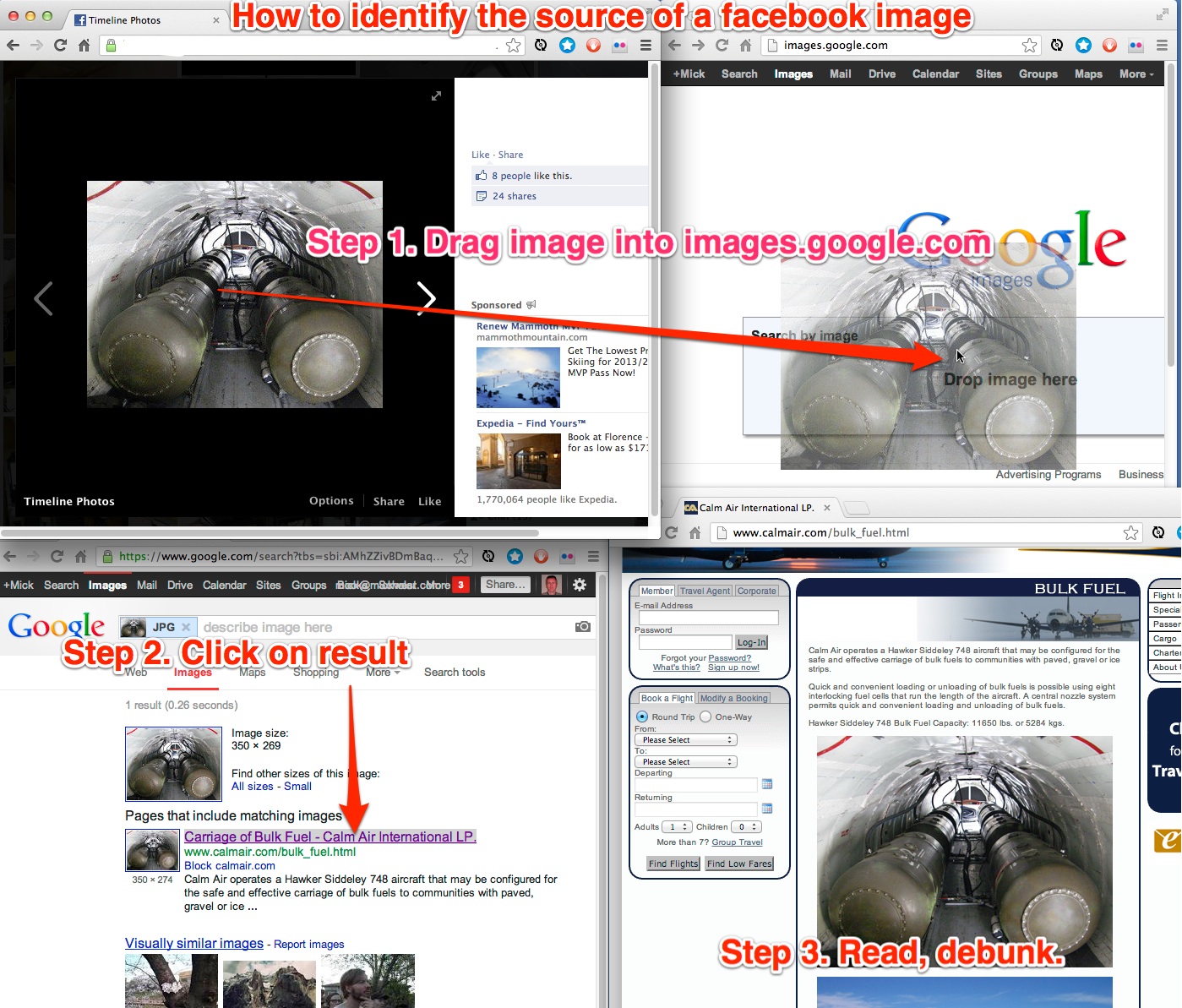Bookmark star in Timeline Photos window address bar
The image size is (1182, 1008).
[x=513, y=46]
